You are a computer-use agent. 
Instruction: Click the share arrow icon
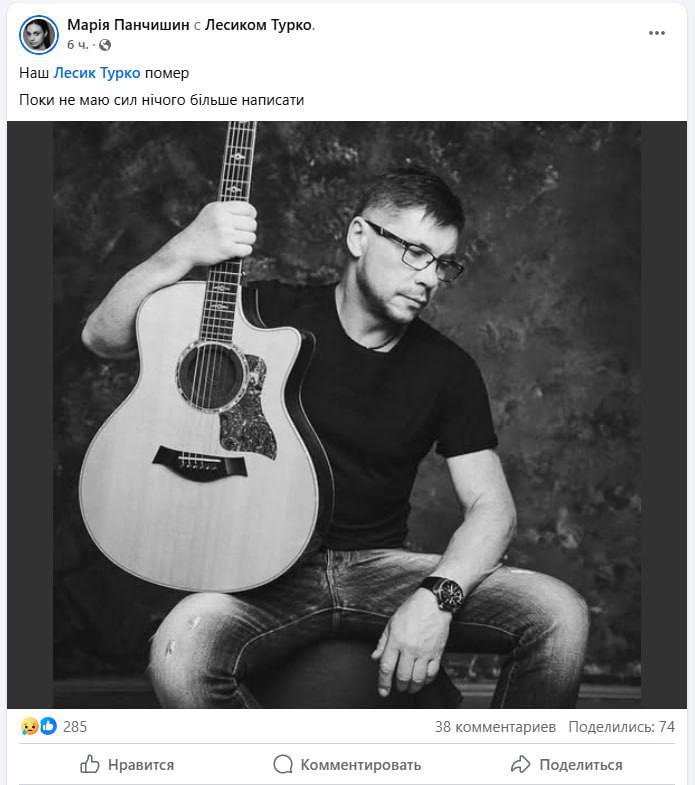click(520, 764)
